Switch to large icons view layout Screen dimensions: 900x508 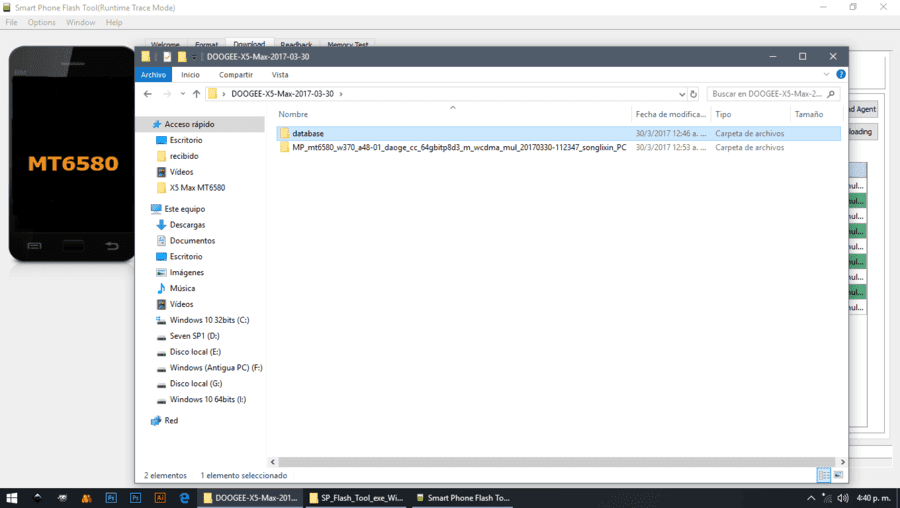(839, 475)
